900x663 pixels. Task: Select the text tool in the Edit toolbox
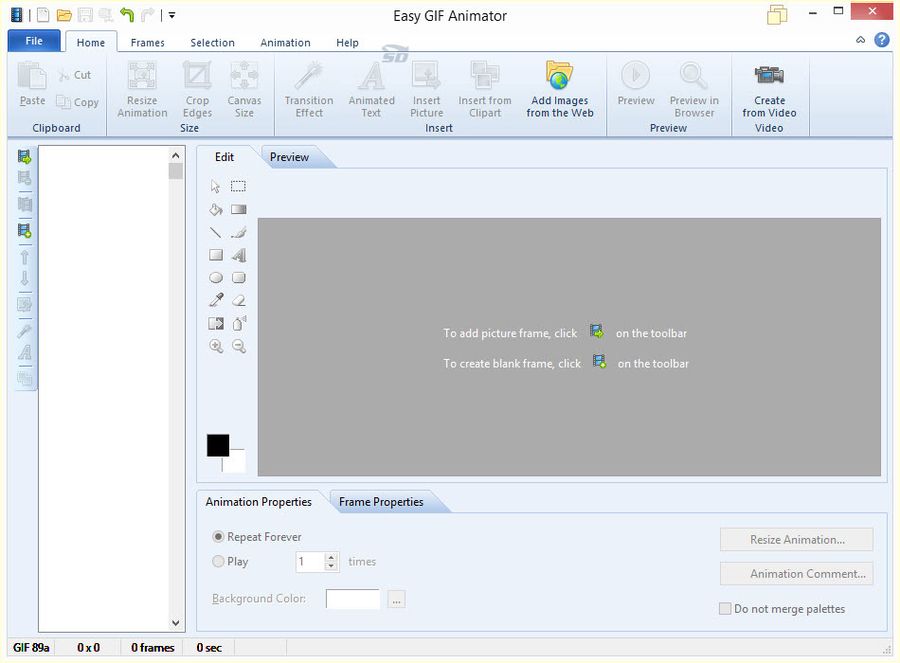point(239,255)
